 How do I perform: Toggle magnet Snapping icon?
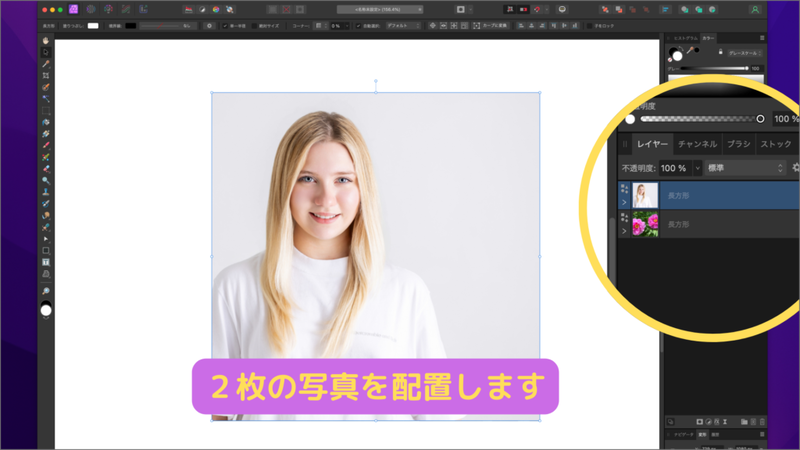pos(537,9)
